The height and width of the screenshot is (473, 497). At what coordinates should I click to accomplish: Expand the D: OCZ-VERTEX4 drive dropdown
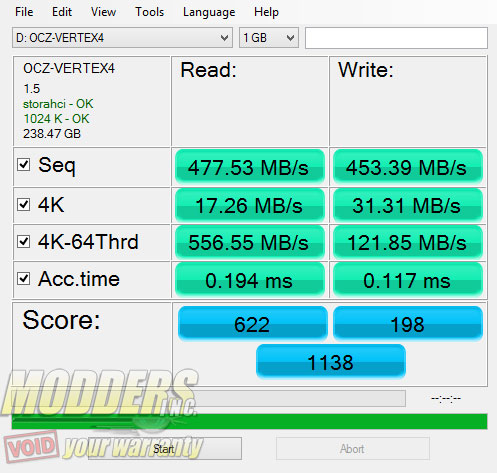[122, 38]
